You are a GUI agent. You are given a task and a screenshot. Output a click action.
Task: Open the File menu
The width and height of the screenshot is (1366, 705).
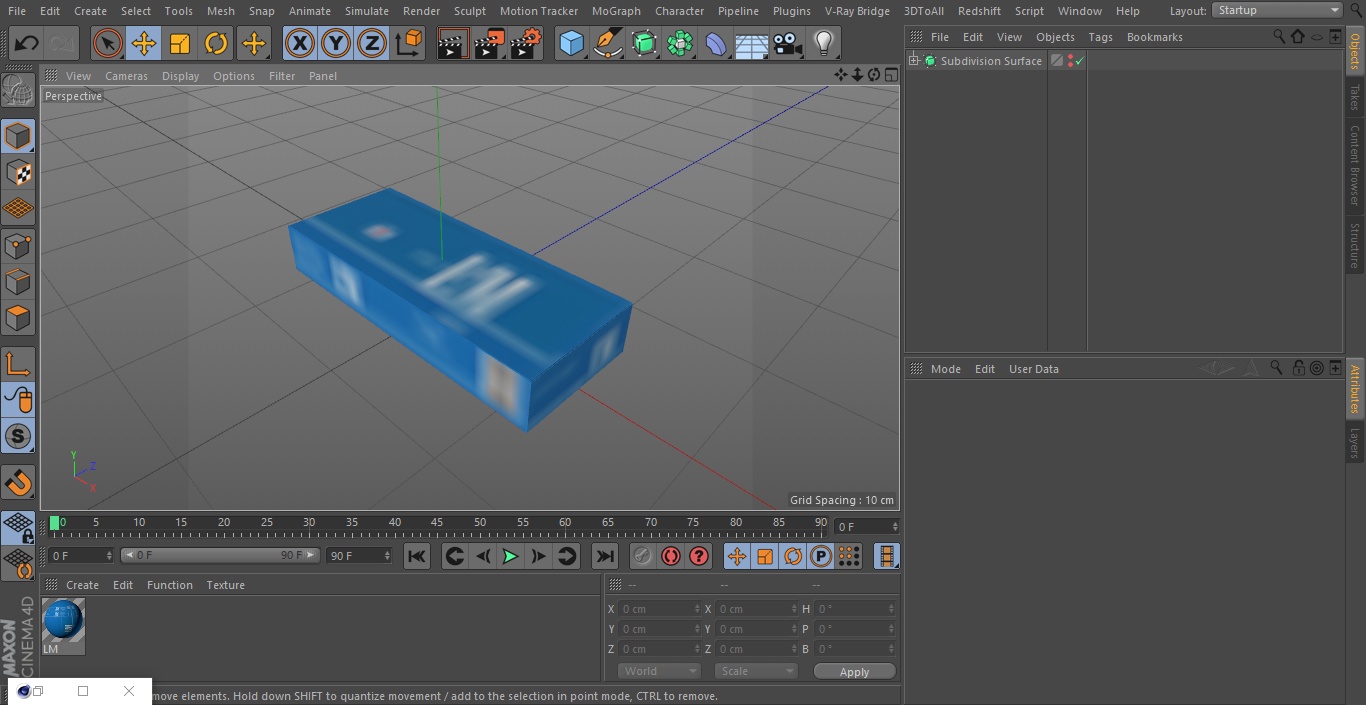[17, 11]
